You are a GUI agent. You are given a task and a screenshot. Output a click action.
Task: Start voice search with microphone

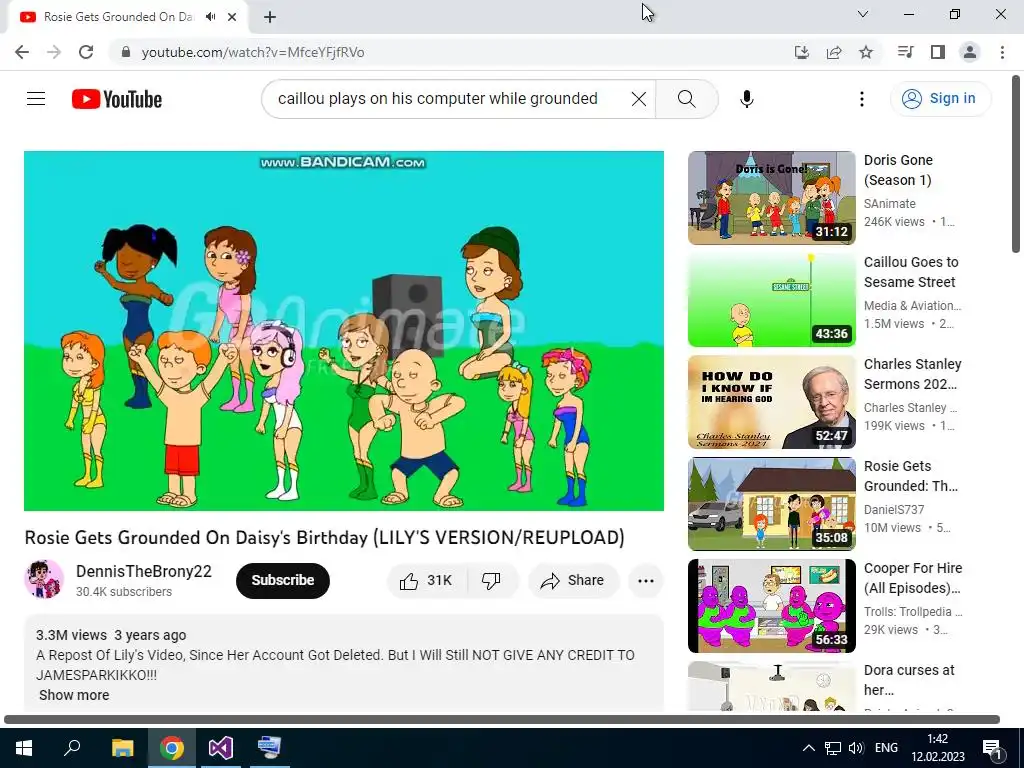tap(746, 99)
